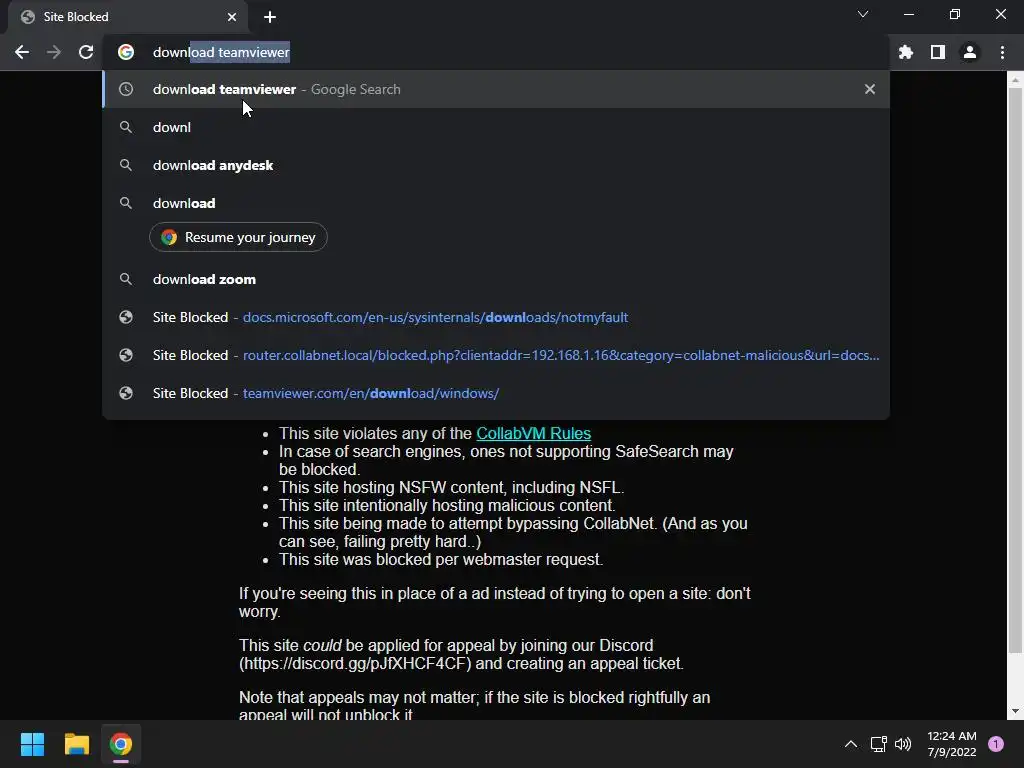Click Resume your journey chip
1024x768 pixels.
(238, 237)
